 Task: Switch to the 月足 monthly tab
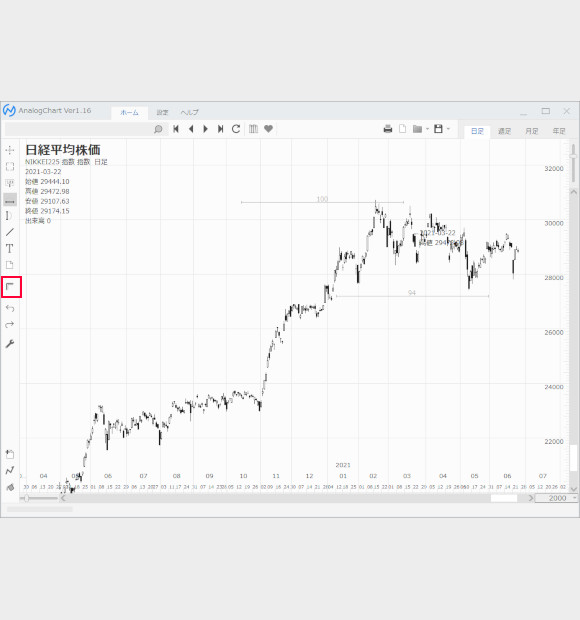point(531,131)
